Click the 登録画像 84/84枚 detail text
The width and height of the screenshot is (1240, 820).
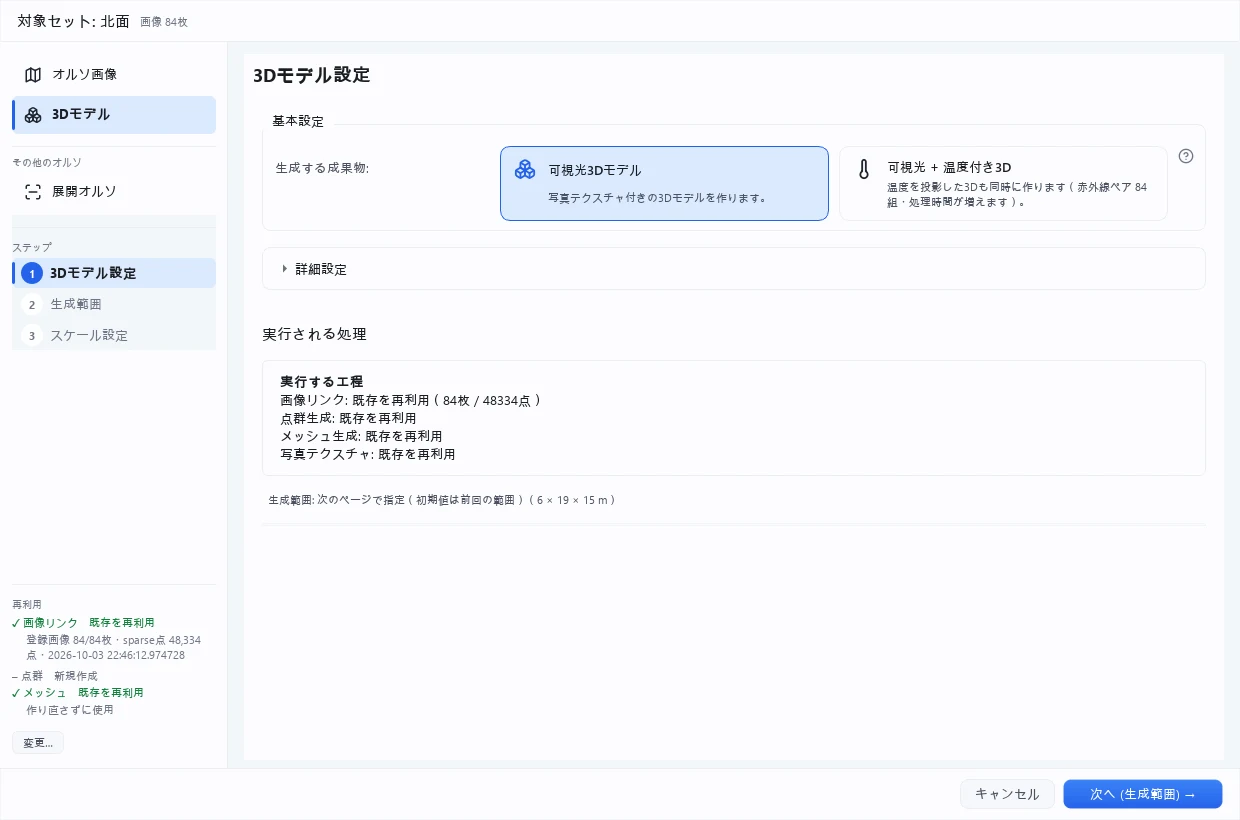click(113, 647)
